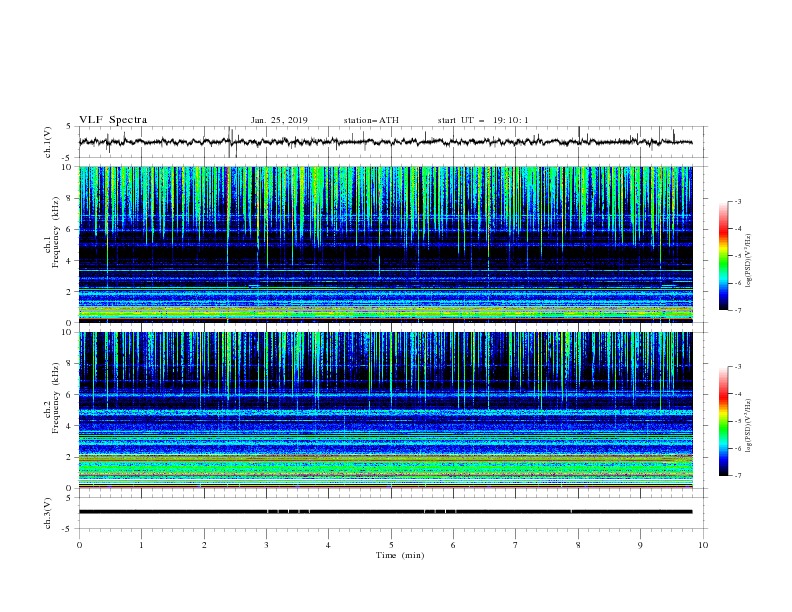
Task: Click the ch.2 "Frequency (kHz)" axis label
Action: pos(56,398)
